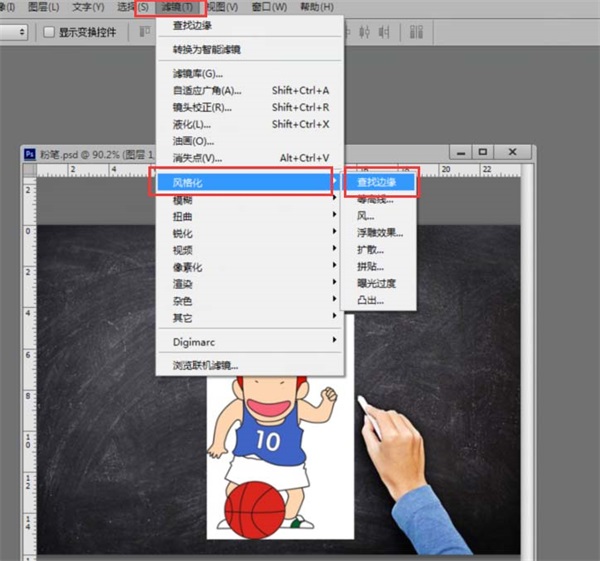This screenshot has height=561, width=600.
Task: Choose 浮雕效果... emboss filter
Action: pyautogui.click(x=378, y=233)
